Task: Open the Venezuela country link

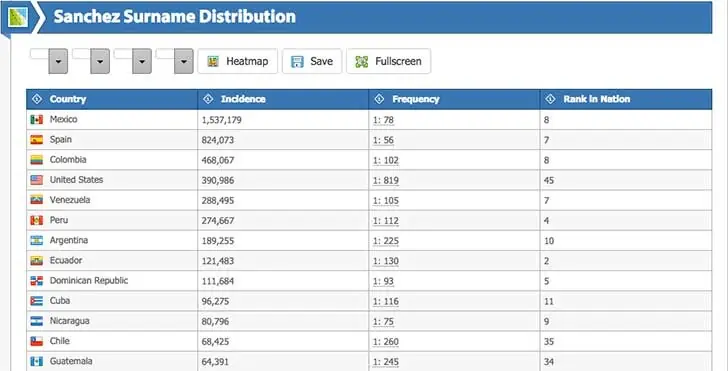Action: [70, 200]
